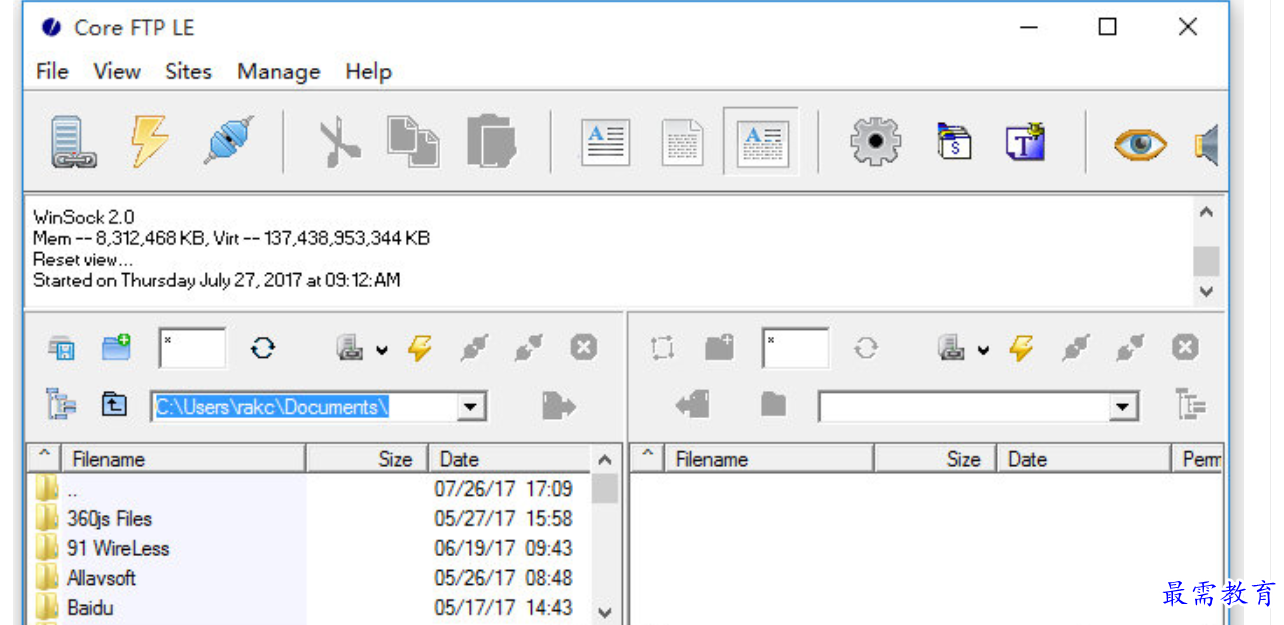Click the remote pane download arrow icon
This screenshot has width=1284, height=625.
(x=693, y=405)
